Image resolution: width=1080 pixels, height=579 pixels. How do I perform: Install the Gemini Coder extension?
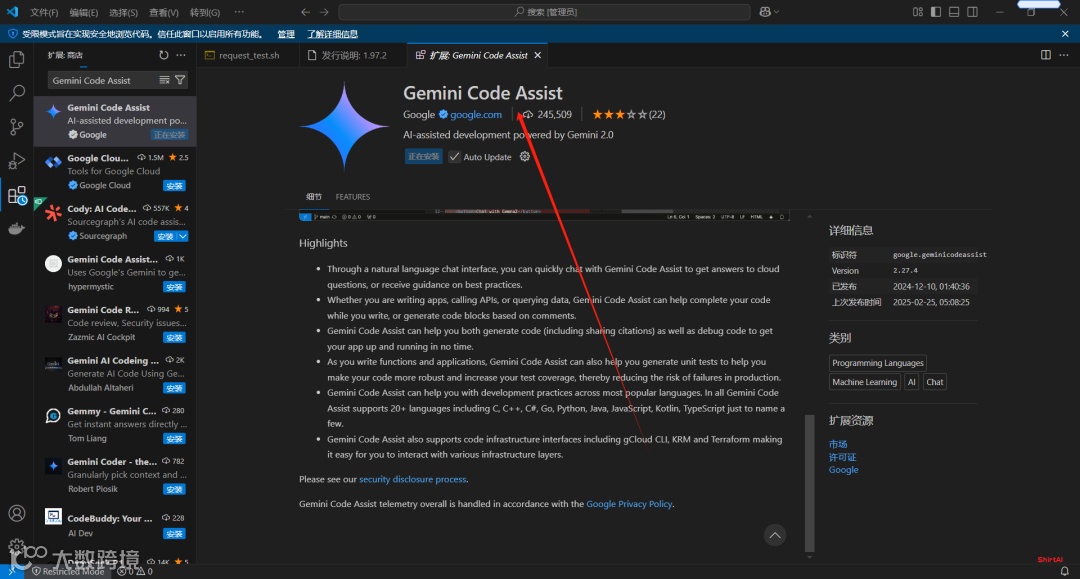point(174,489)
